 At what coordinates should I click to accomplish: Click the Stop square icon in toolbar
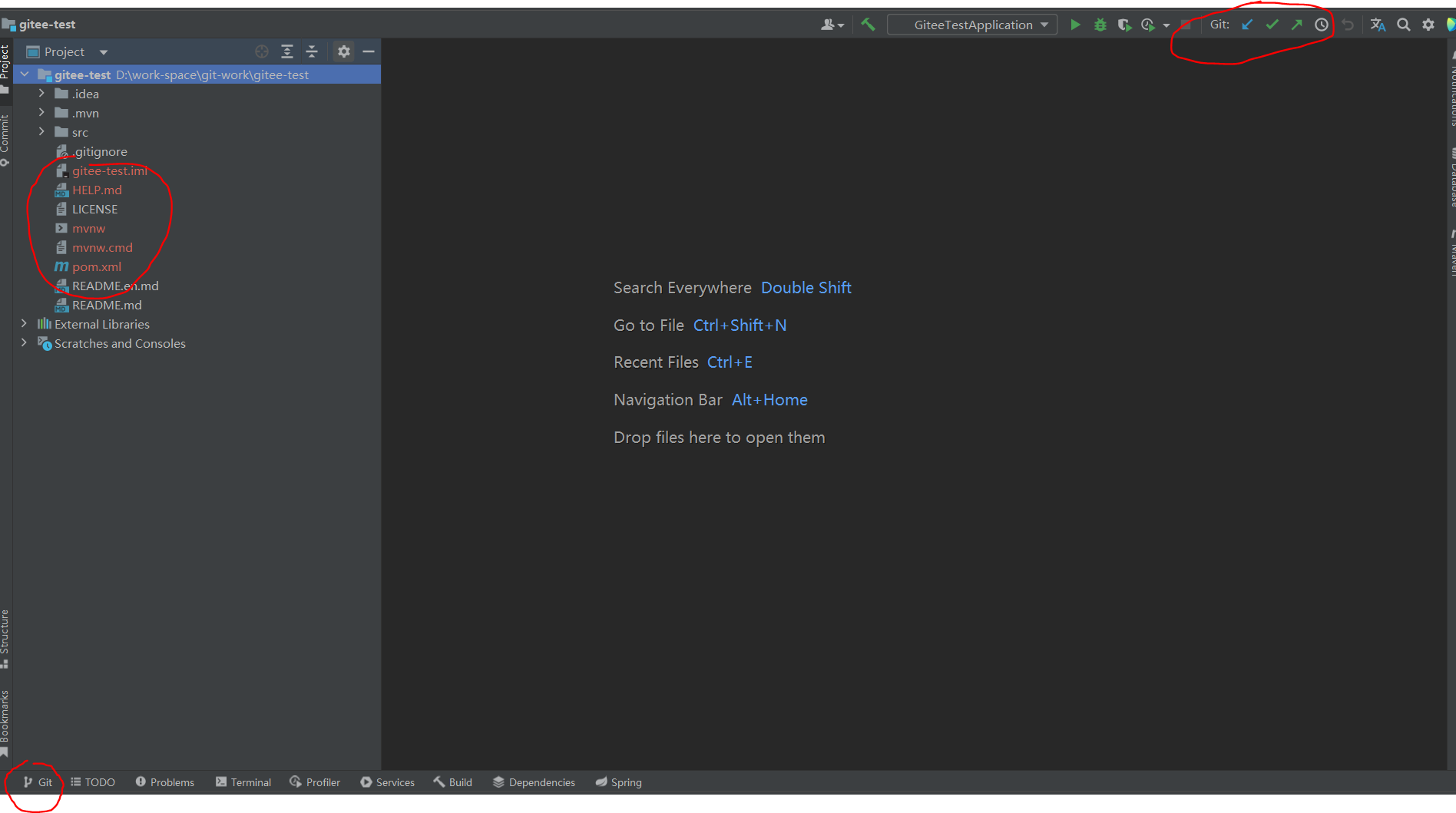coord(1186,25)
